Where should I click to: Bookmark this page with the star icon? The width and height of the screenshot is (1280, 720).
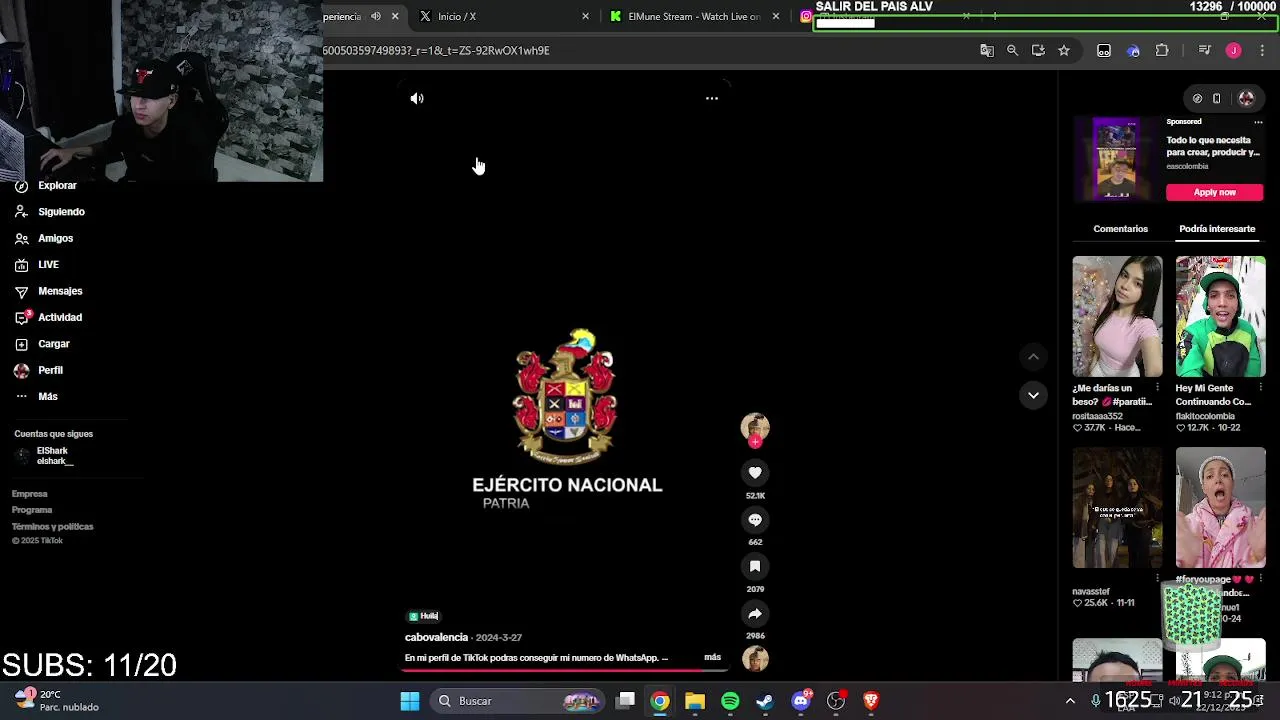pyautogui.click(x=1064, y=50)
